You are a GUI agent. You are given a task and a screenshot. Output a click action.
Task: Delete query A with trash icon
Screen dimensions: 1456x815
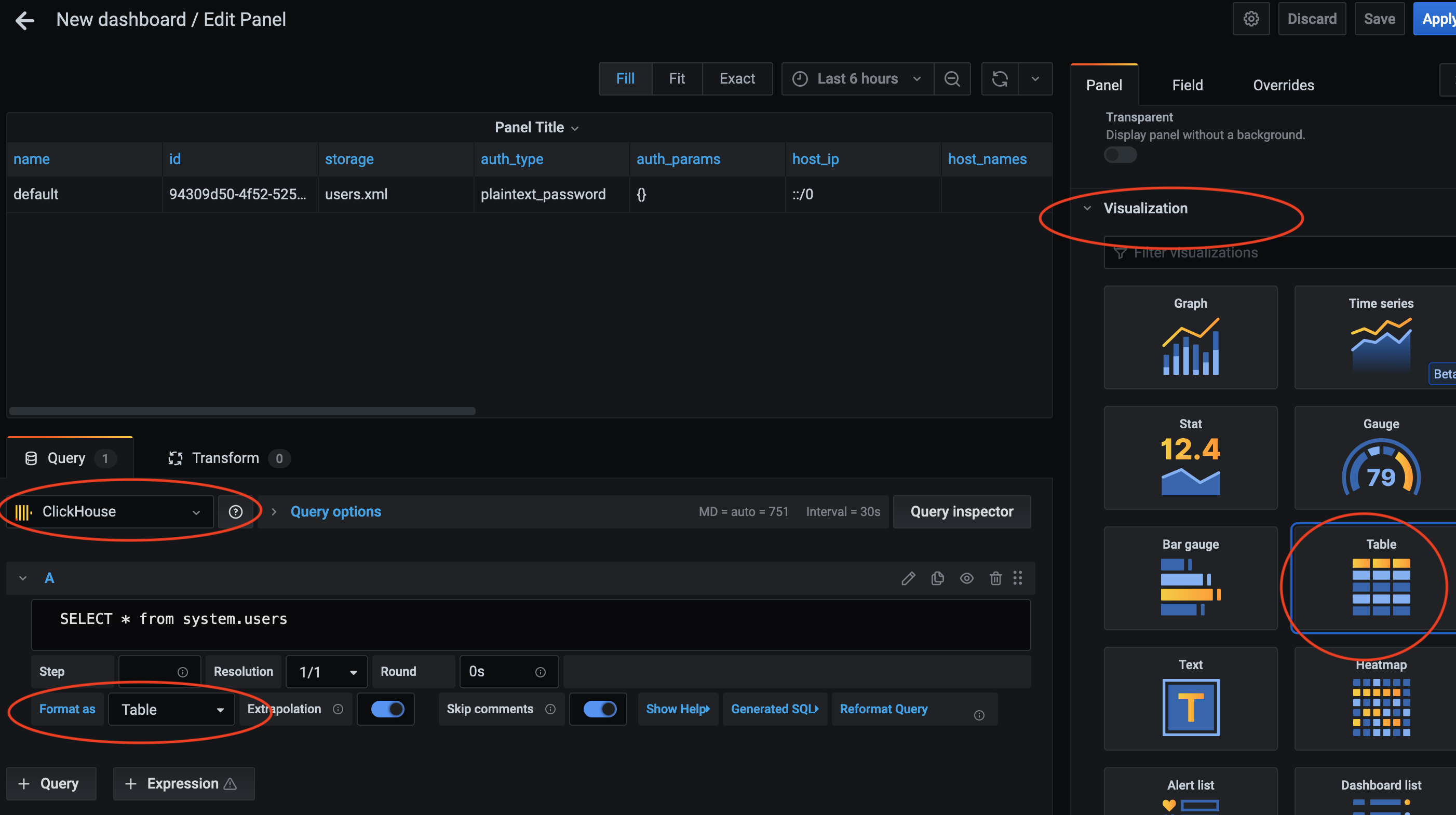[x=995, y=578]
